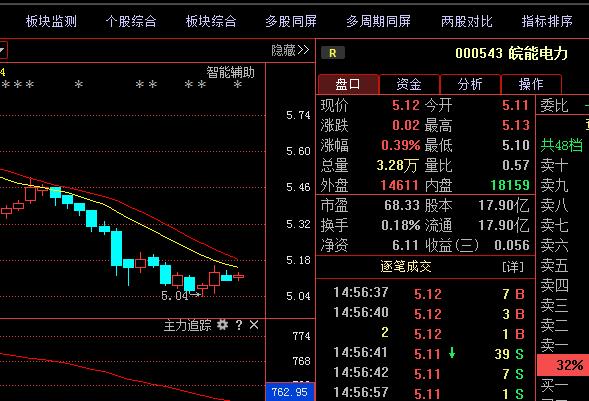
Task: Click the 量比 value 0.57
Action: coord(515,165)
